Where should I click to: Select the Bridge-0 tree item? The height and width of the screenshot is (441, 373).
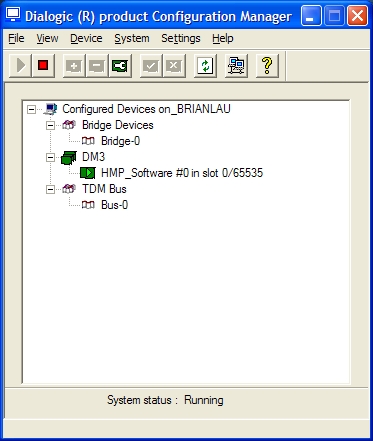point(120,141)
